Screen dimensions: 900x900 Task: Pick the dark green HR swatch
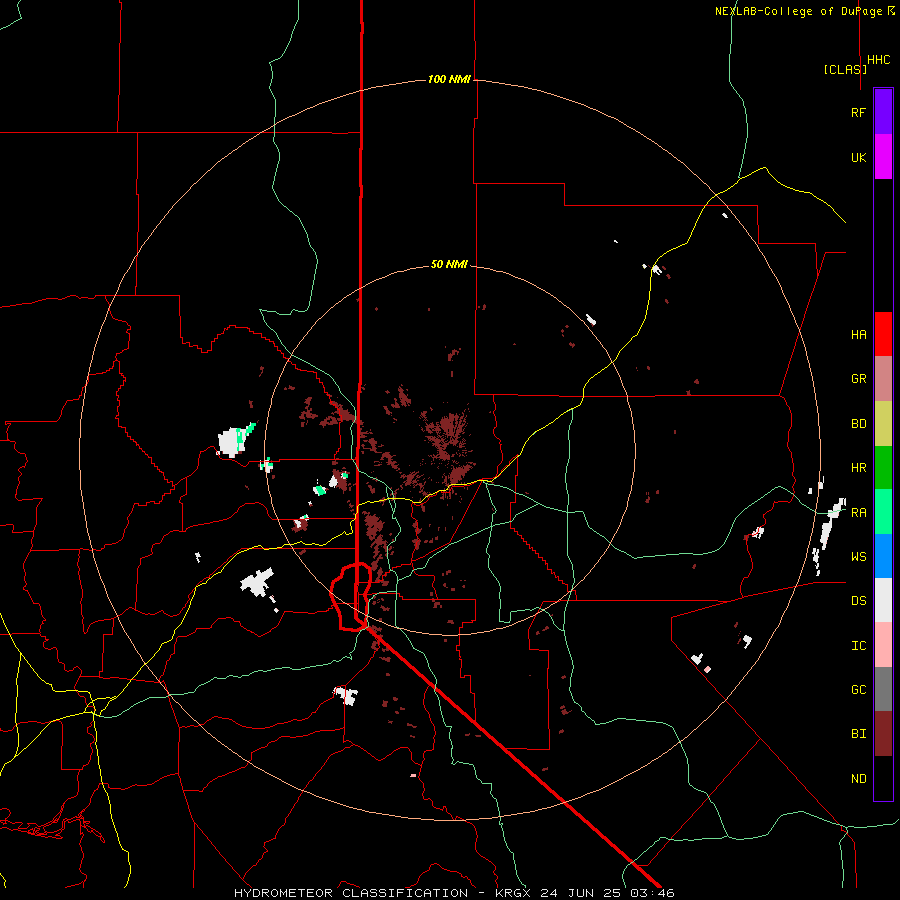(883, 468)
